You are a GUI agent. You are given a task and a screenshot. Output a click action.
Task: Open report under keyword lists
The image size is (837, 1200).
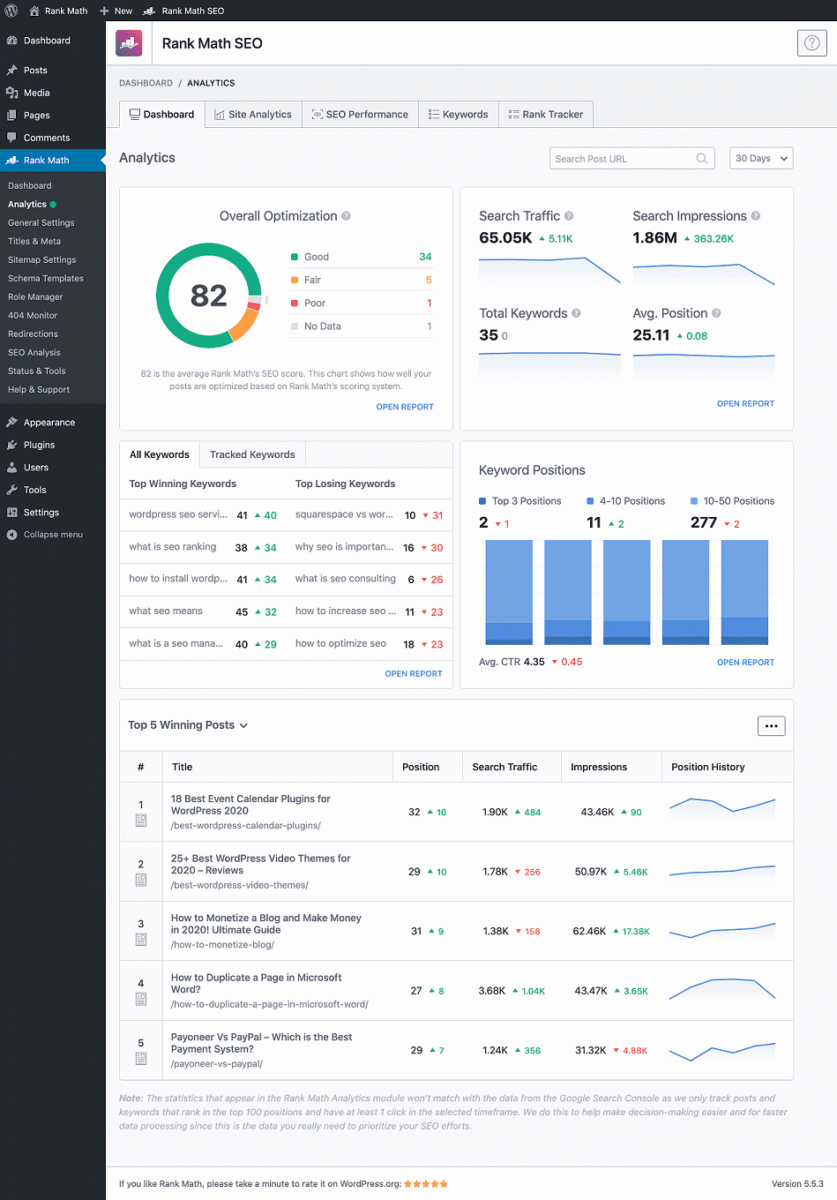pos(413,674)
